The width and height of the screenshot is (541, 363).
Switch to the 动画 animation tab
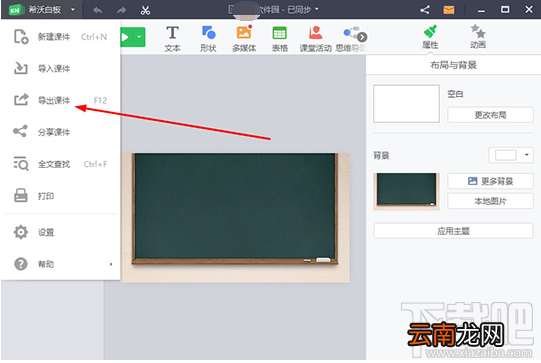478,37
